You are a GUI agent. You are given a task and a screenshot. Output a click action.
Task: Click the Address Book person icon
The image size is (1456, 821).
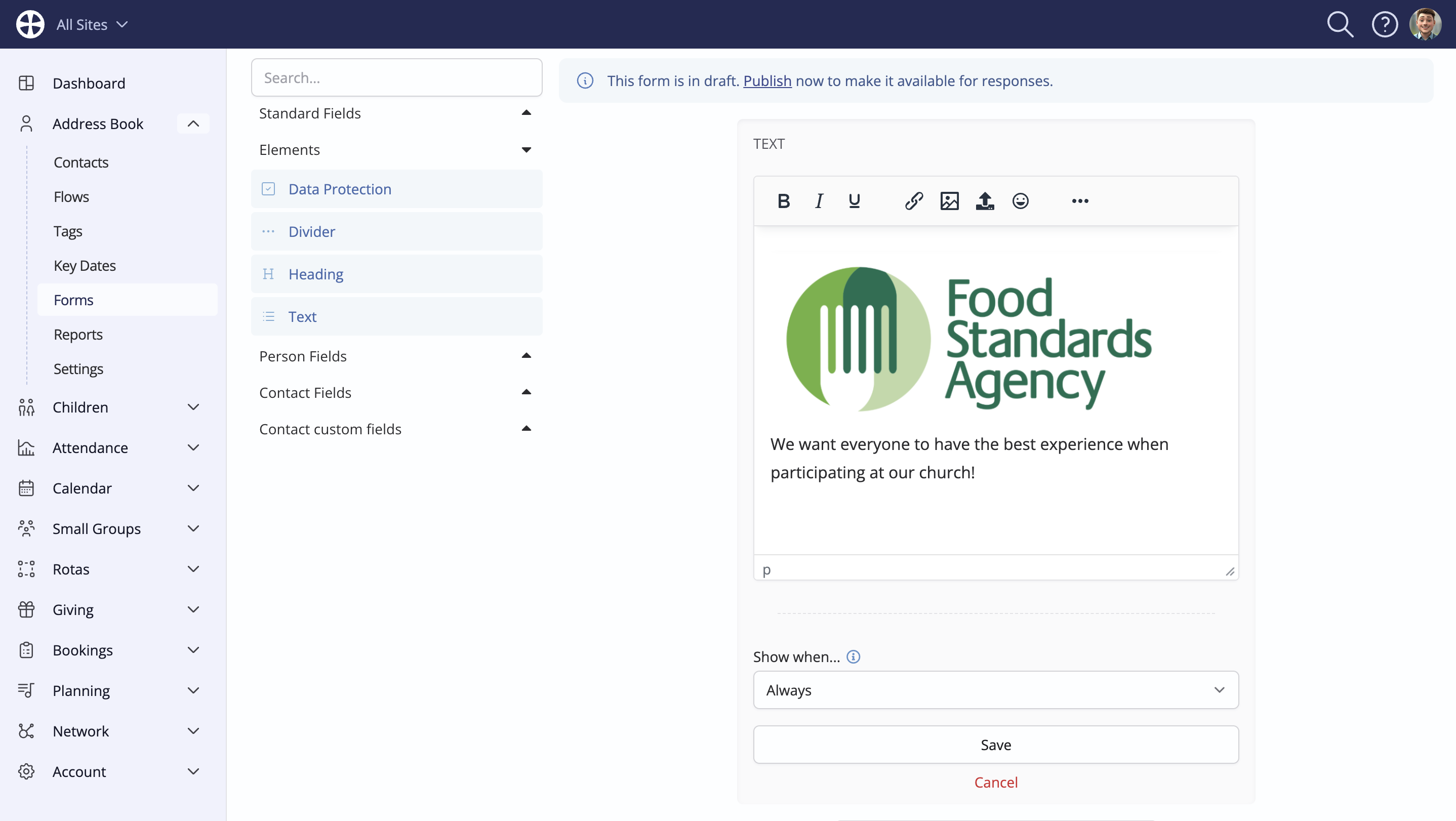pyautogui.click(x=26, y=124)
